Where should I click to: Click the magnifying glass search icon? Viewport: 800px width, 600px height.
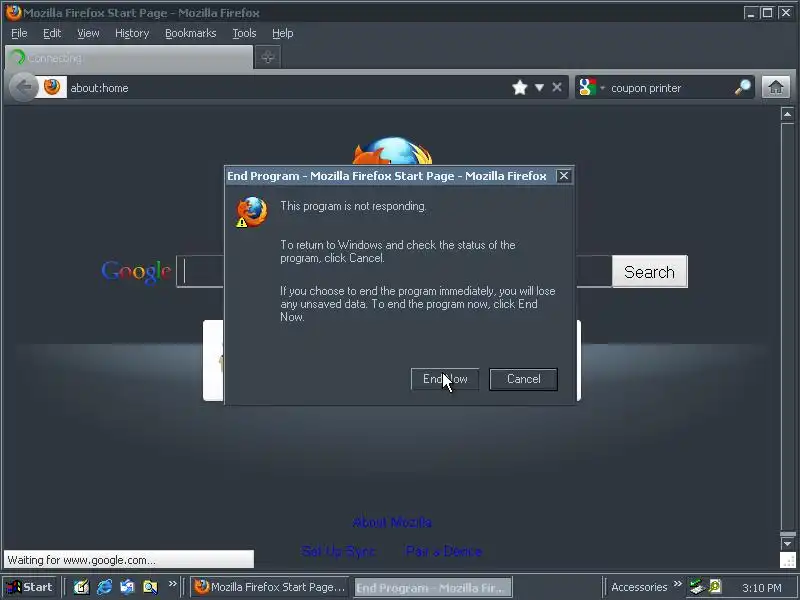743,88
